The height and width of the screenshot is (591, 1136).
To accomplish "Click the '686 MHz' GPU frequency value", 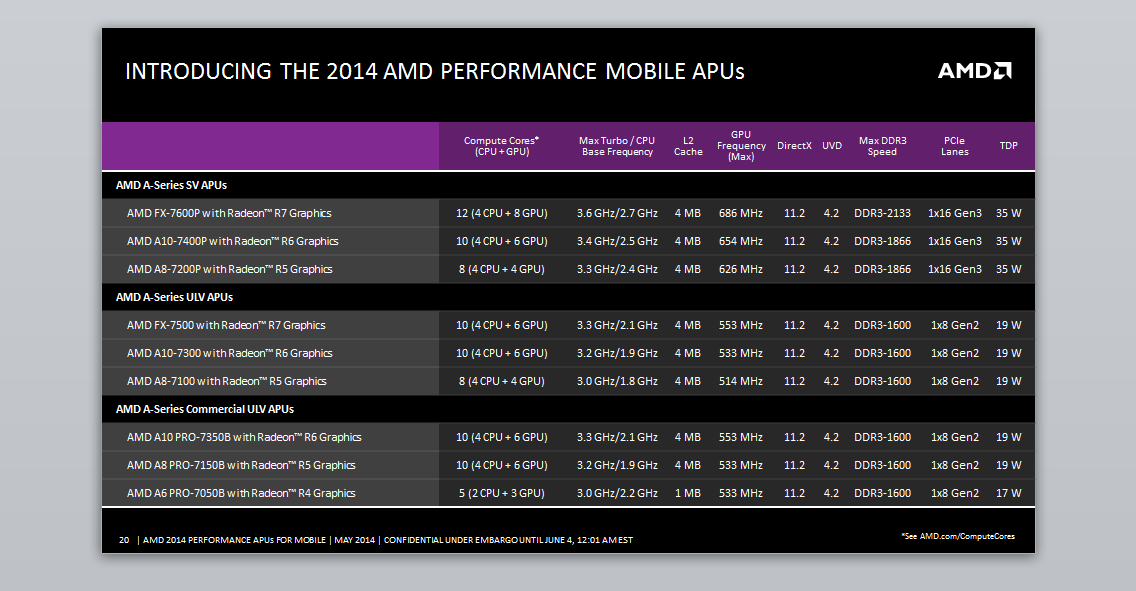I will click(740, 213).
